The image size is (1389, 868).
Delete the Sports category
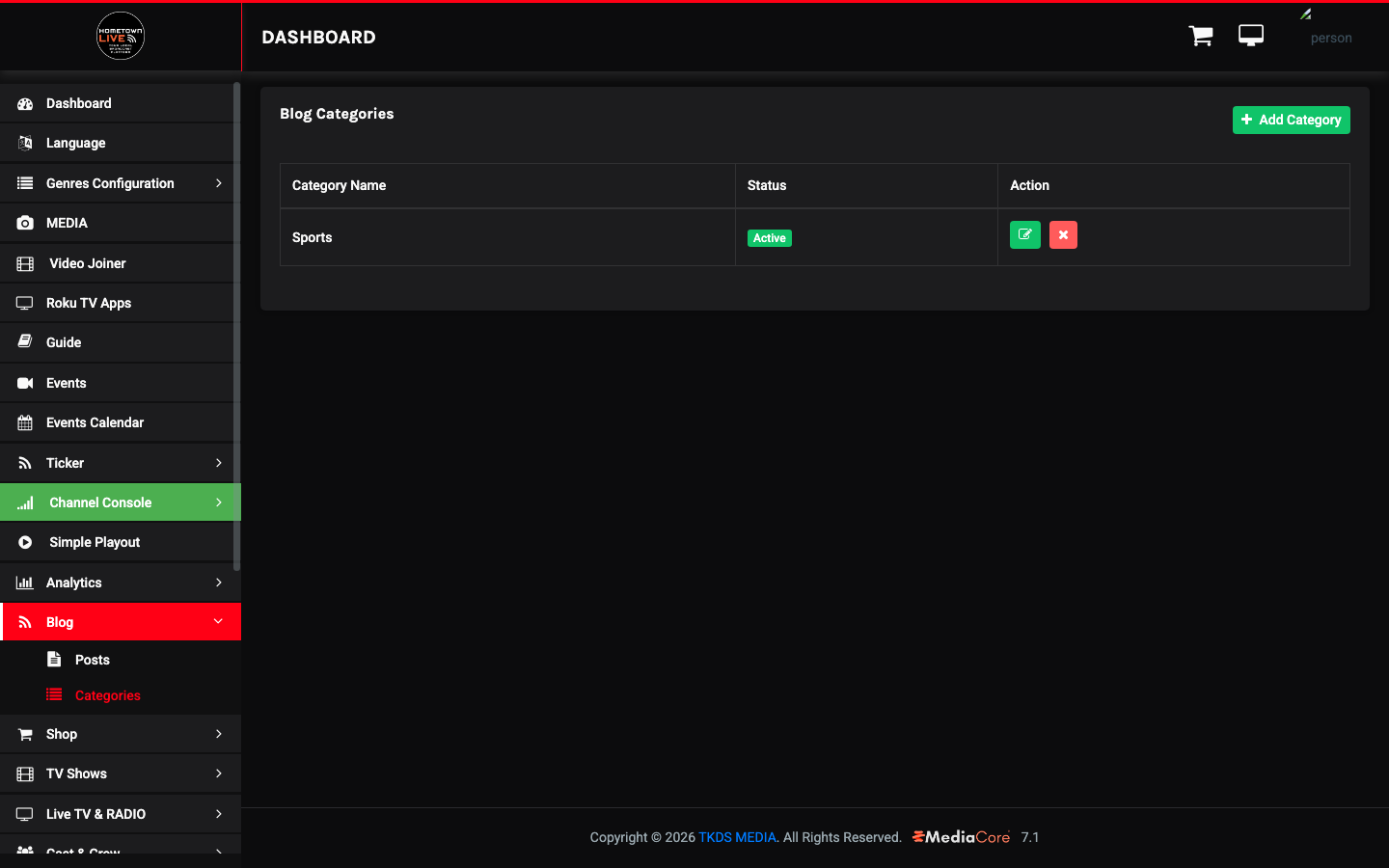coord(1063,235)
